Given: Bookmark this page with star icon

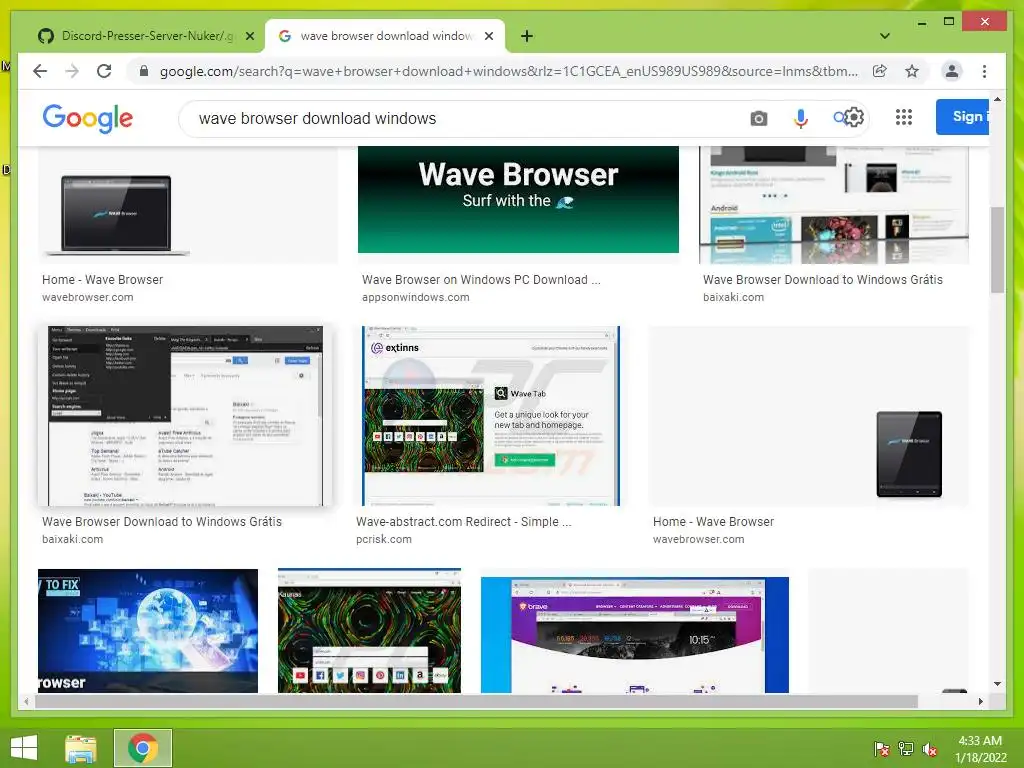Looking at the screenshot, I should click(x=912, y=71).
